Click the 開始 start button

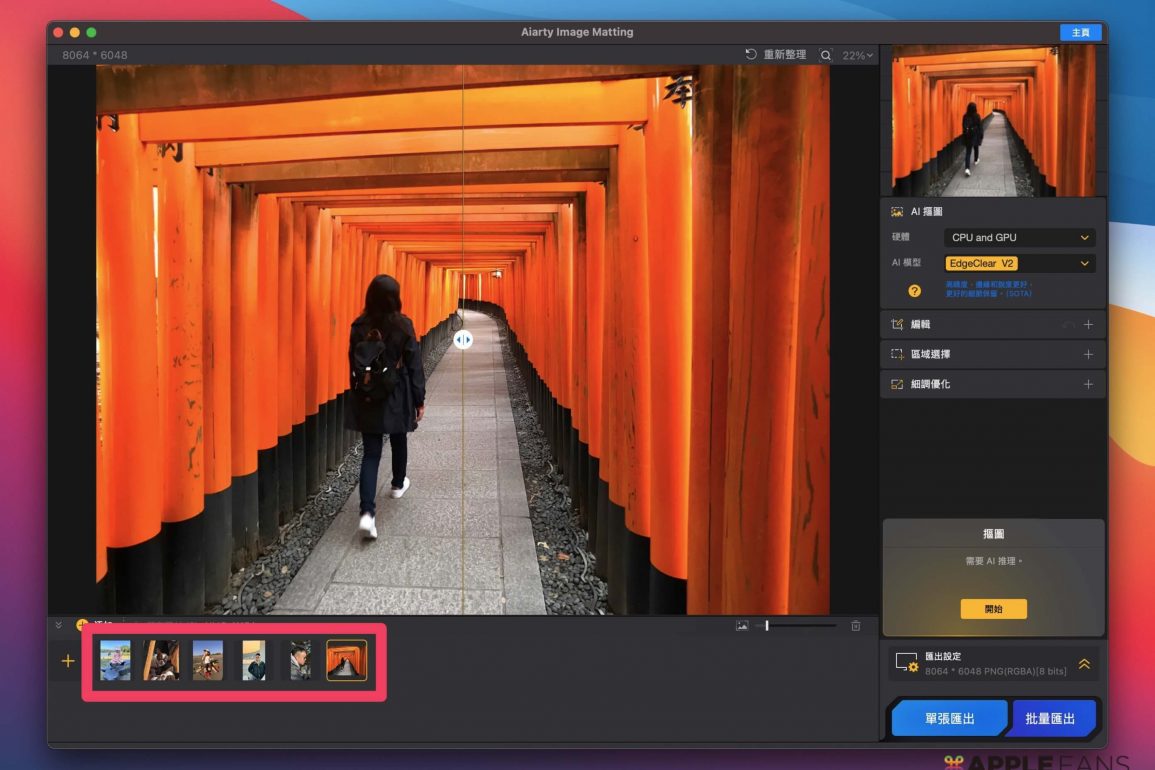(x=993, y=609)
